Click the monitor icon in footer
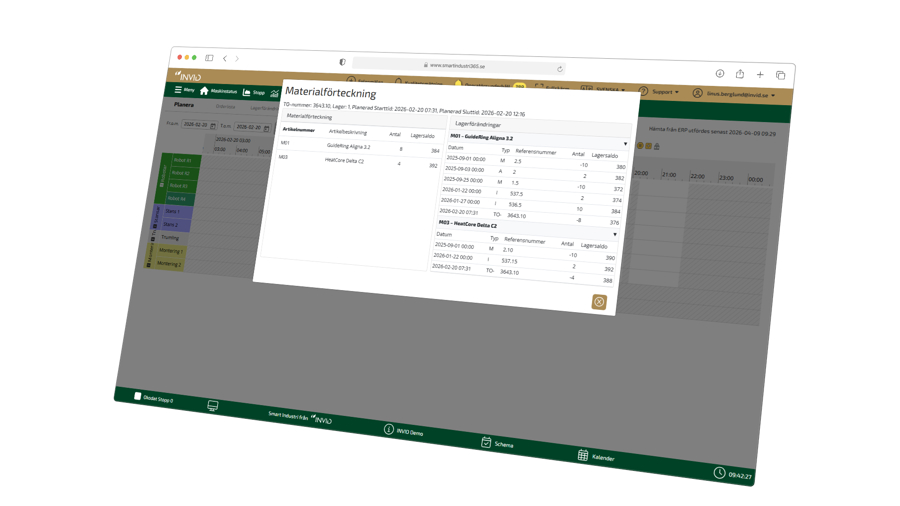 pyautogui.click(x=213, y=406)
